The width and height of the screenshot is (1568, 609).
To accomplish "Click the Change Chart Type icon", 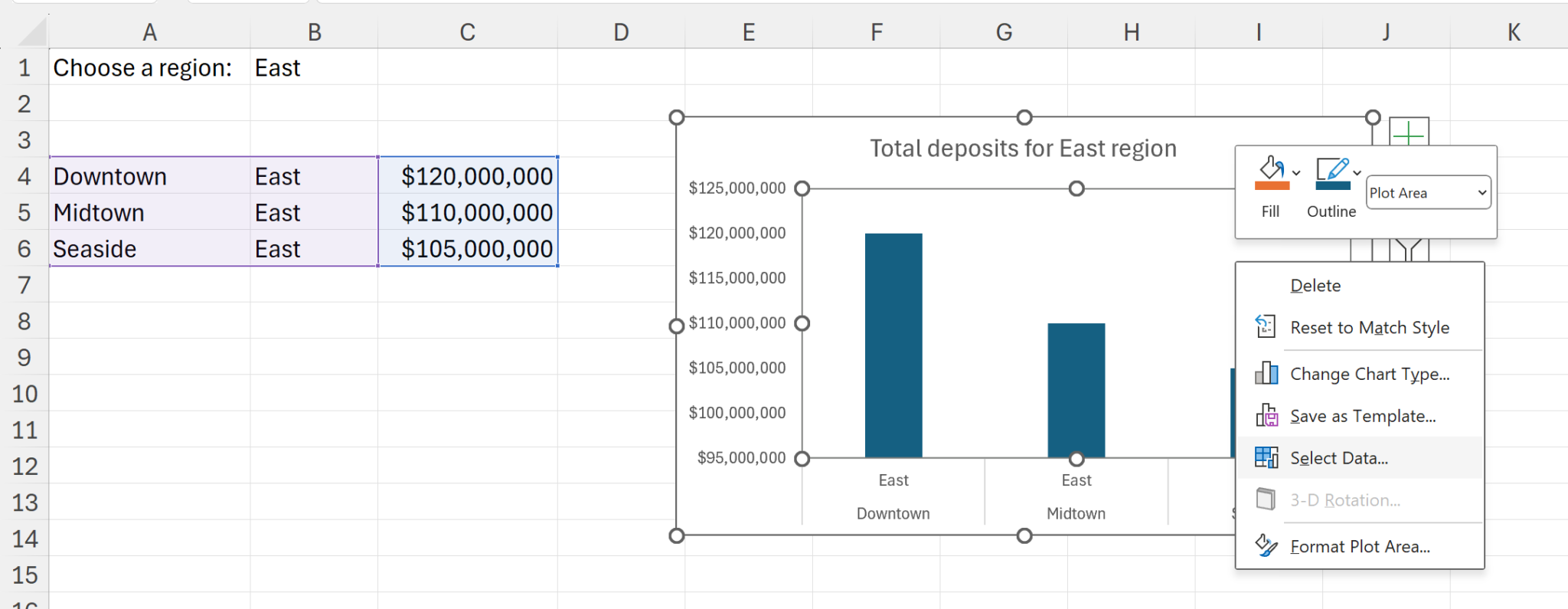I will coord(1266,374).
